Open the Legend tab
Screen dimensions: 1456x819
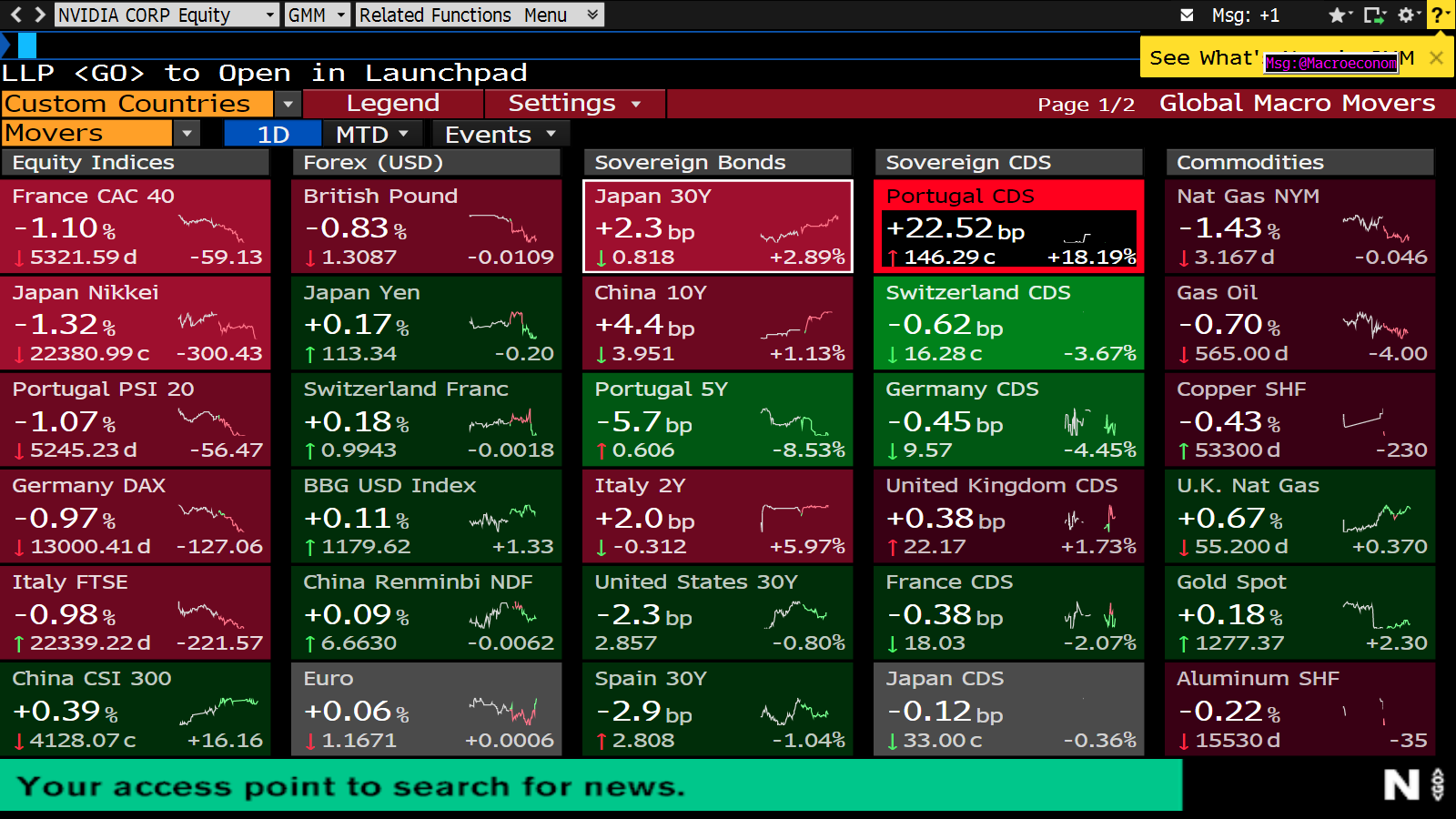point(392,104)
